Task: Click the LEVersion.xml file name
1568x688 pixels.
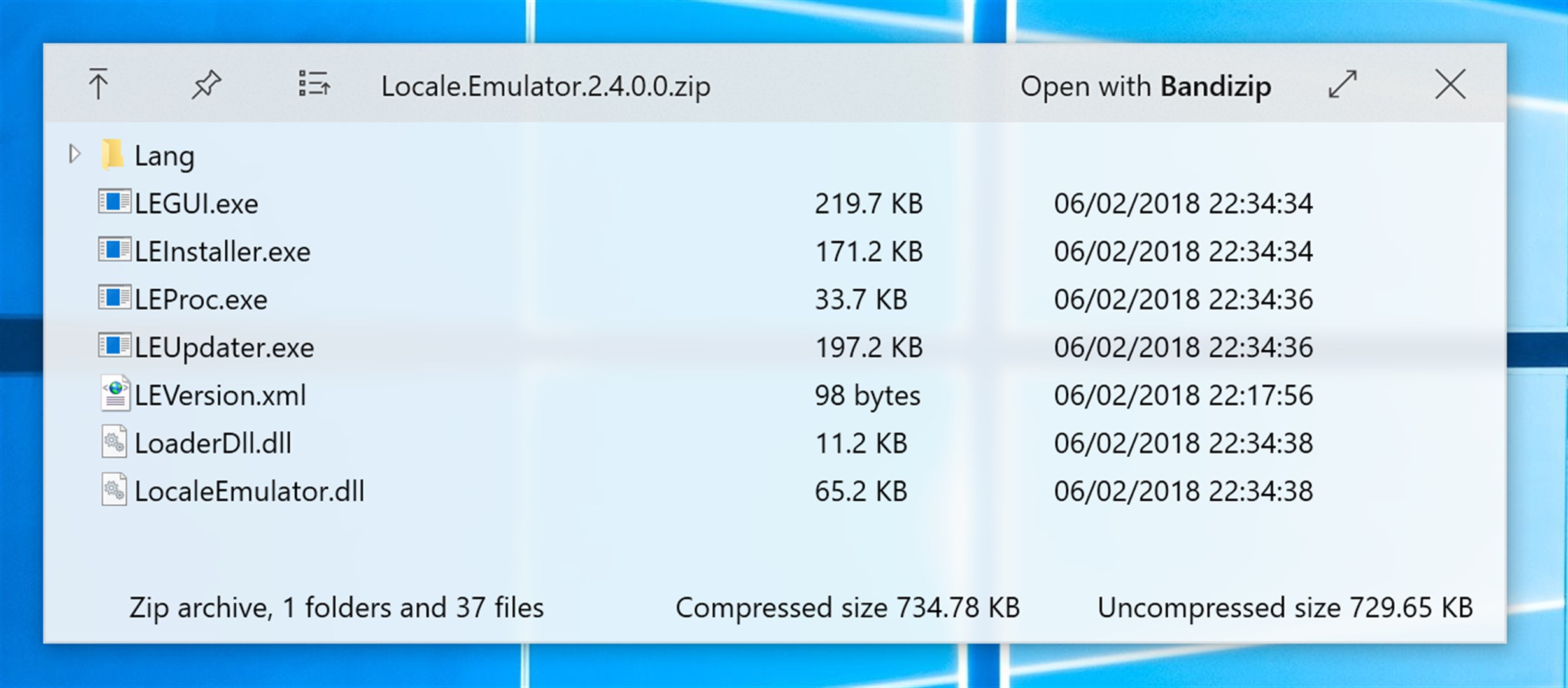Action: 220,396
